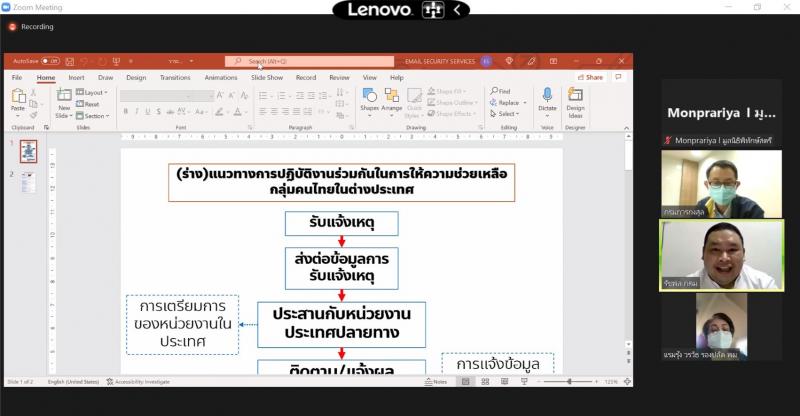
Task: Toggle text Shadow formatting
Action: click(159, 111)
